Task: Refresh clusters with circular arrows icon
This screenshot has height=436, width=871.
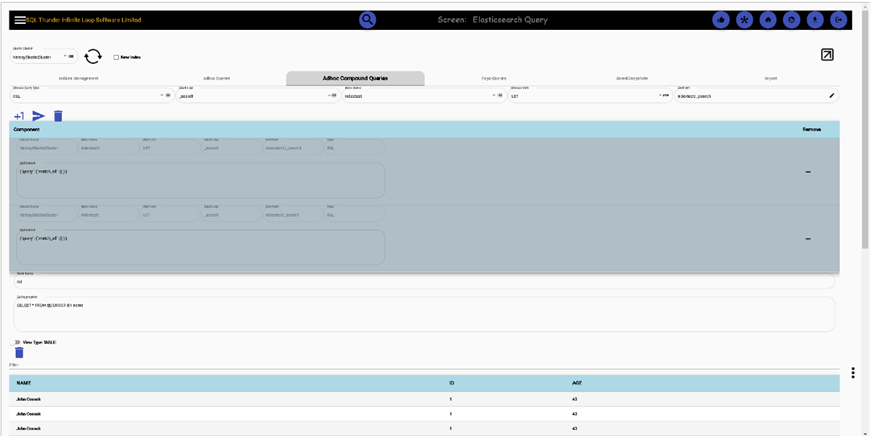Action: click(93, 56)
